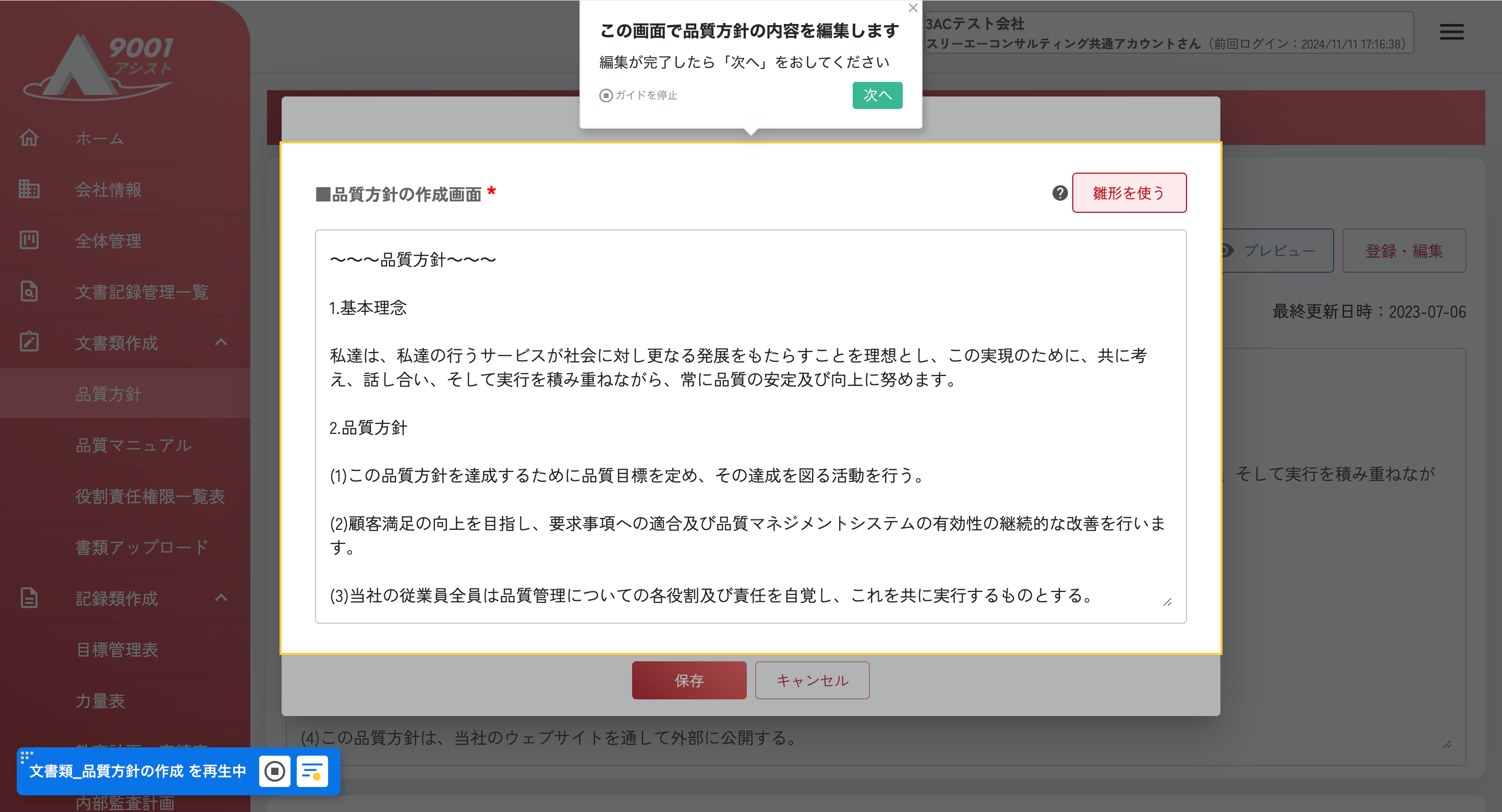Close the guide tooltip popup
1502x812 pixels.
click(913, 8)
